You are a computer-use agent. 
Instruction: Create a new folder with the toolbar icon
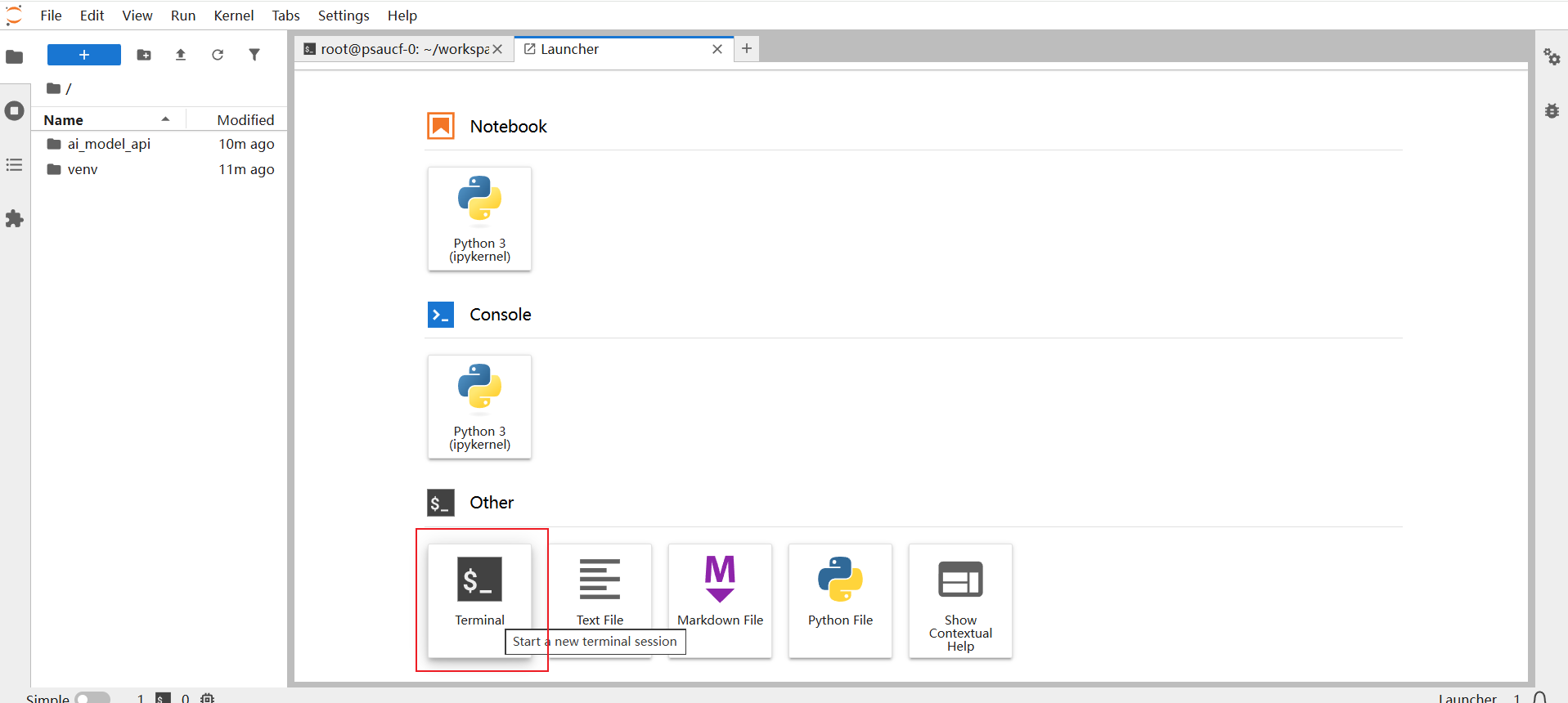(144, 55)
